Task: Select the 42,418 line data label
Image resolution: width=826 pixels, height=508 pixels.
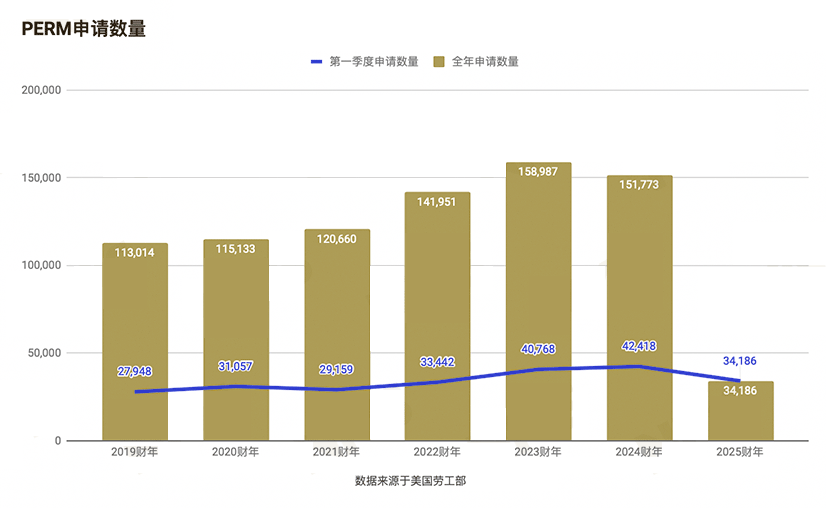Action: pos(639,347)
